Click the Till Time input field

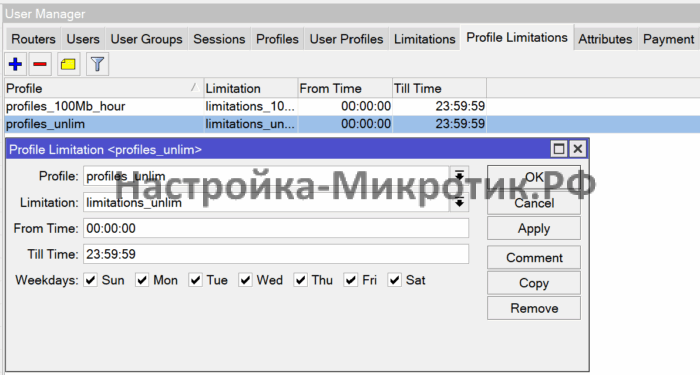[276, 254]
